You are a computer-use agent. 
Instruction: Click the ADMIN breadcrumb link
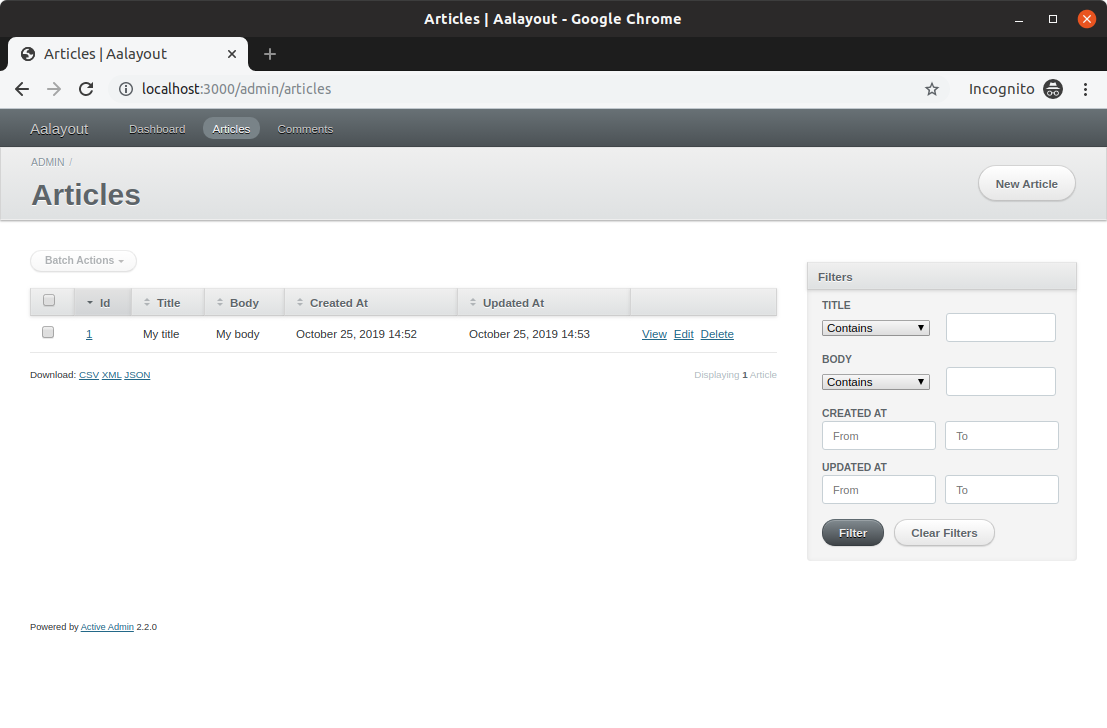pyautogui.click(x=47, y=162)
